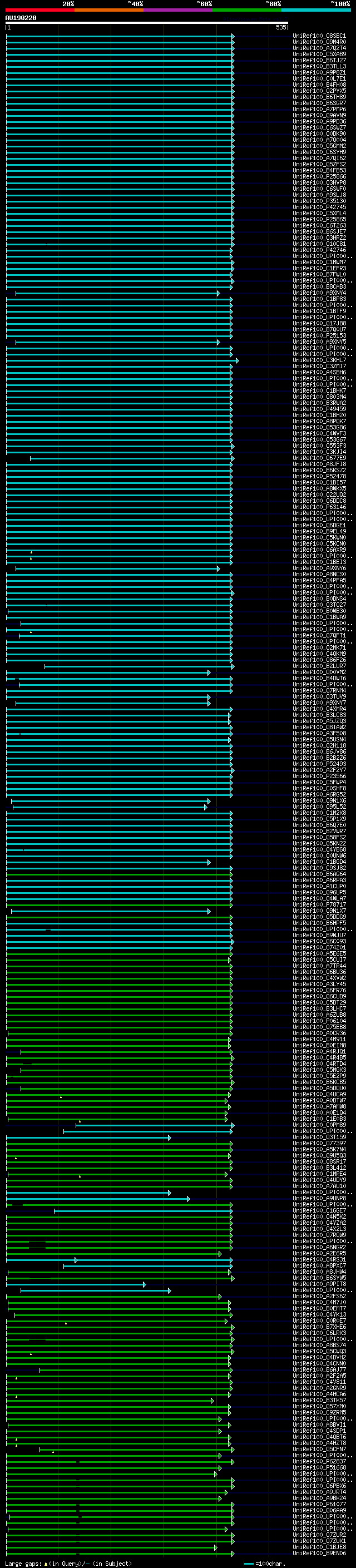The image size is (356, 1568).
Task: Select hit label UniRef100_Q5ZFS2
Action: click(319, 164)
